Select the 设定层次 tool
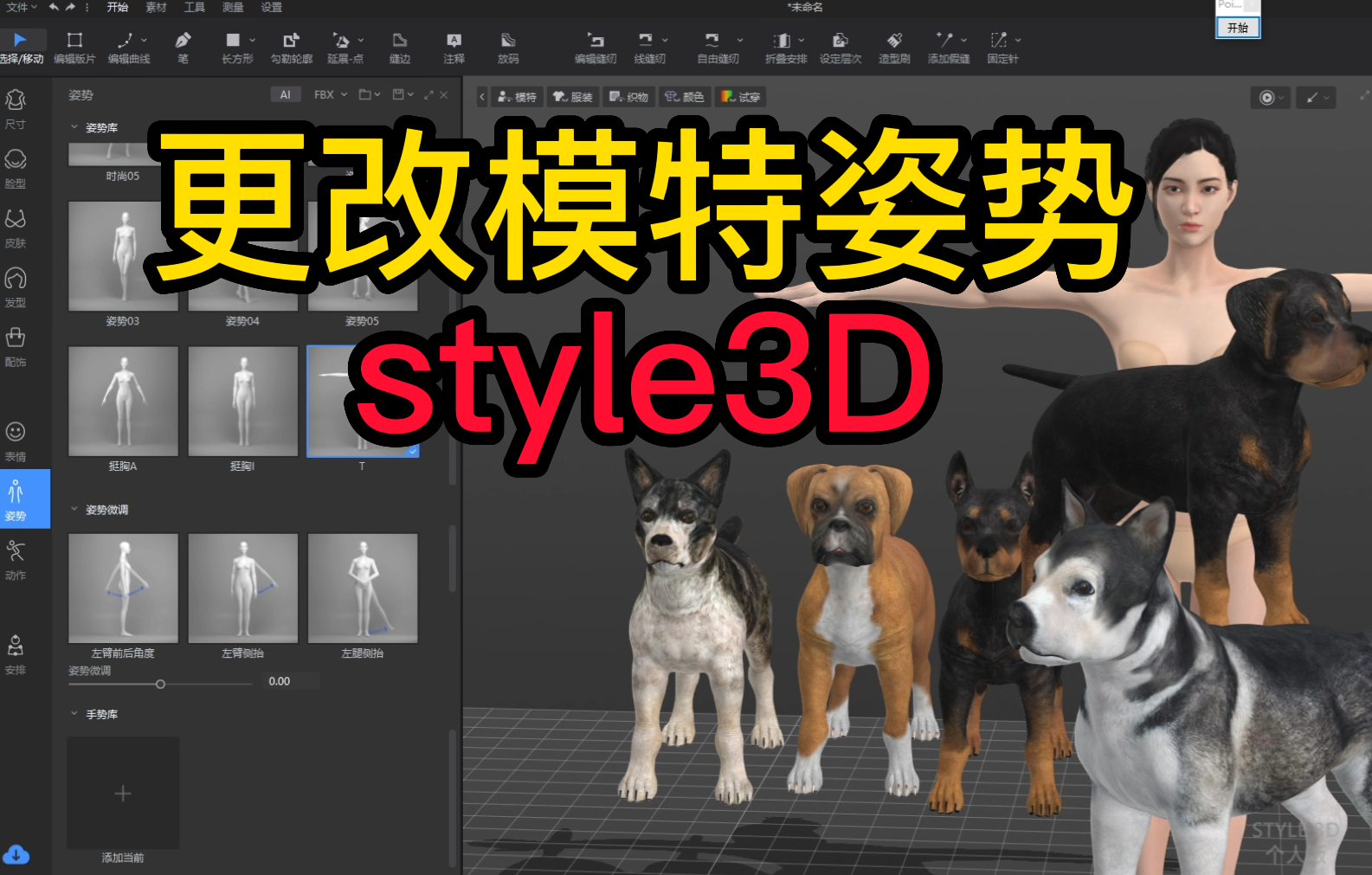Screen dimensions: 1372x875 point(840,48)
